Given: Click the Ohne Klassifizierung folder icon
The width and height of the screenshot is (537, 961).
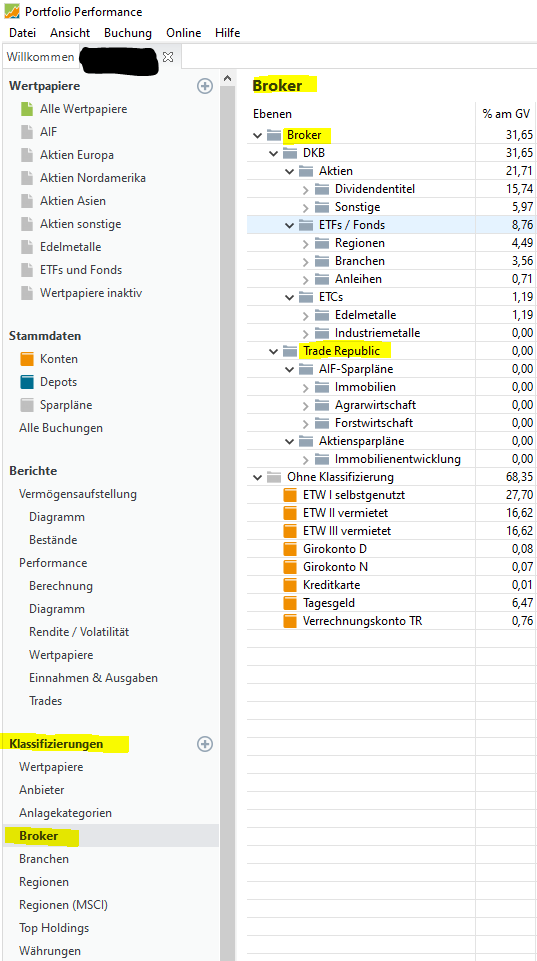Looking at the screenshot, I should (273, 477).
